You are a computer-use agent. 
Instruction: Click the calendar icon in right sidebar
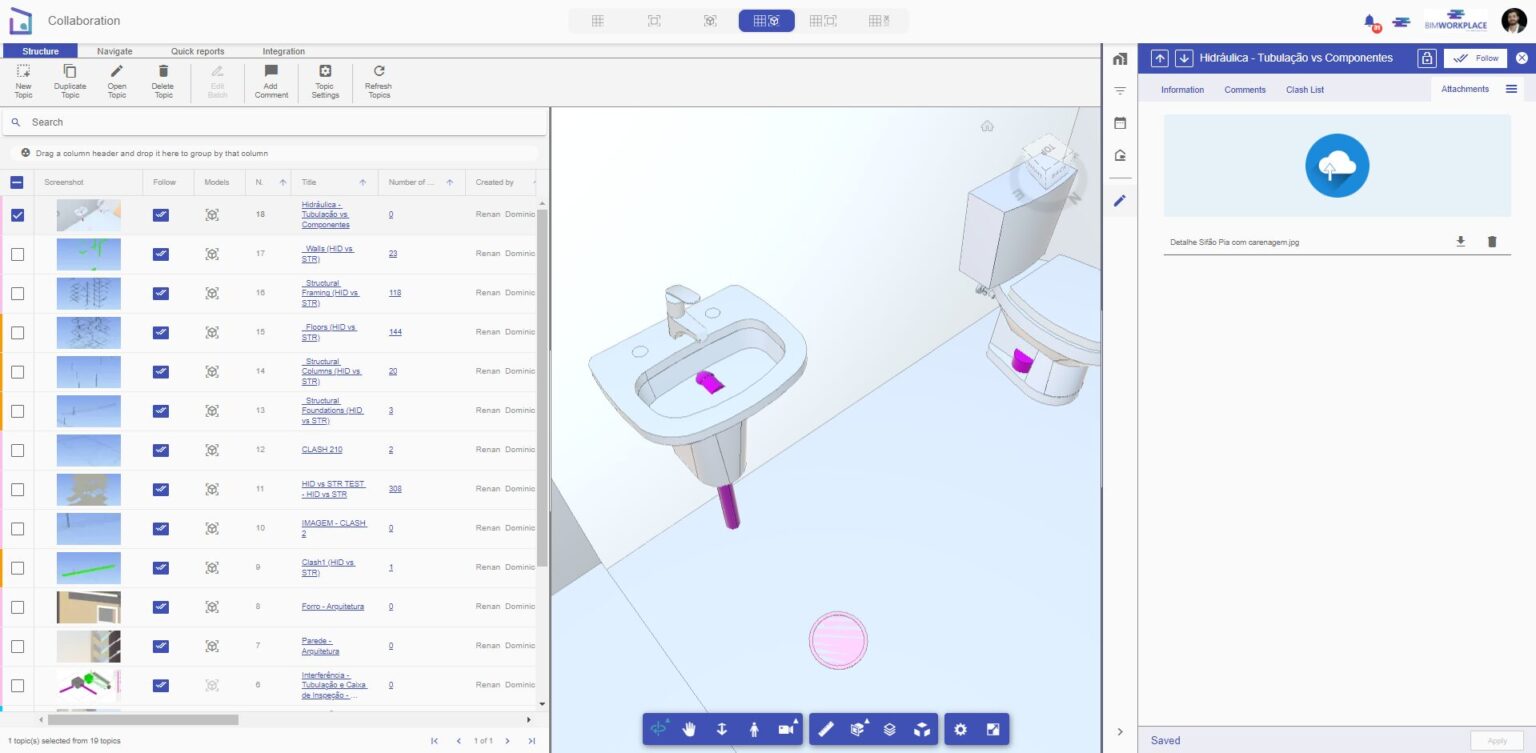click(1120, 123)
